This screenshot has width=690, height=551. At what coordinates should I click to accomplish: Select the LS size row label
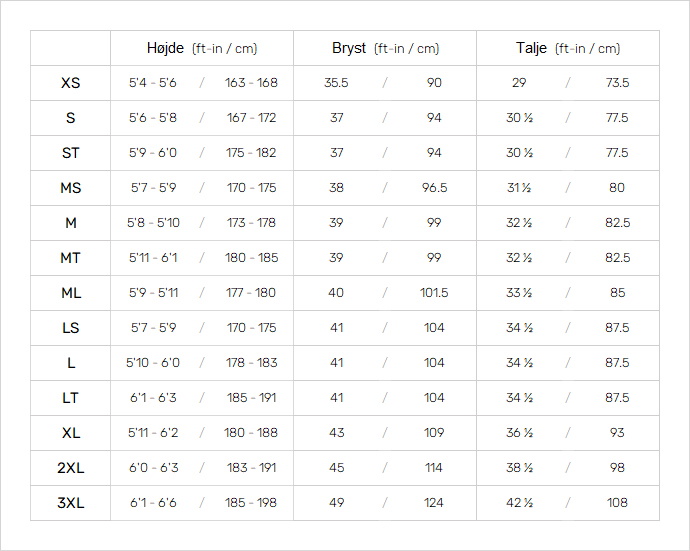coord(70,328)
